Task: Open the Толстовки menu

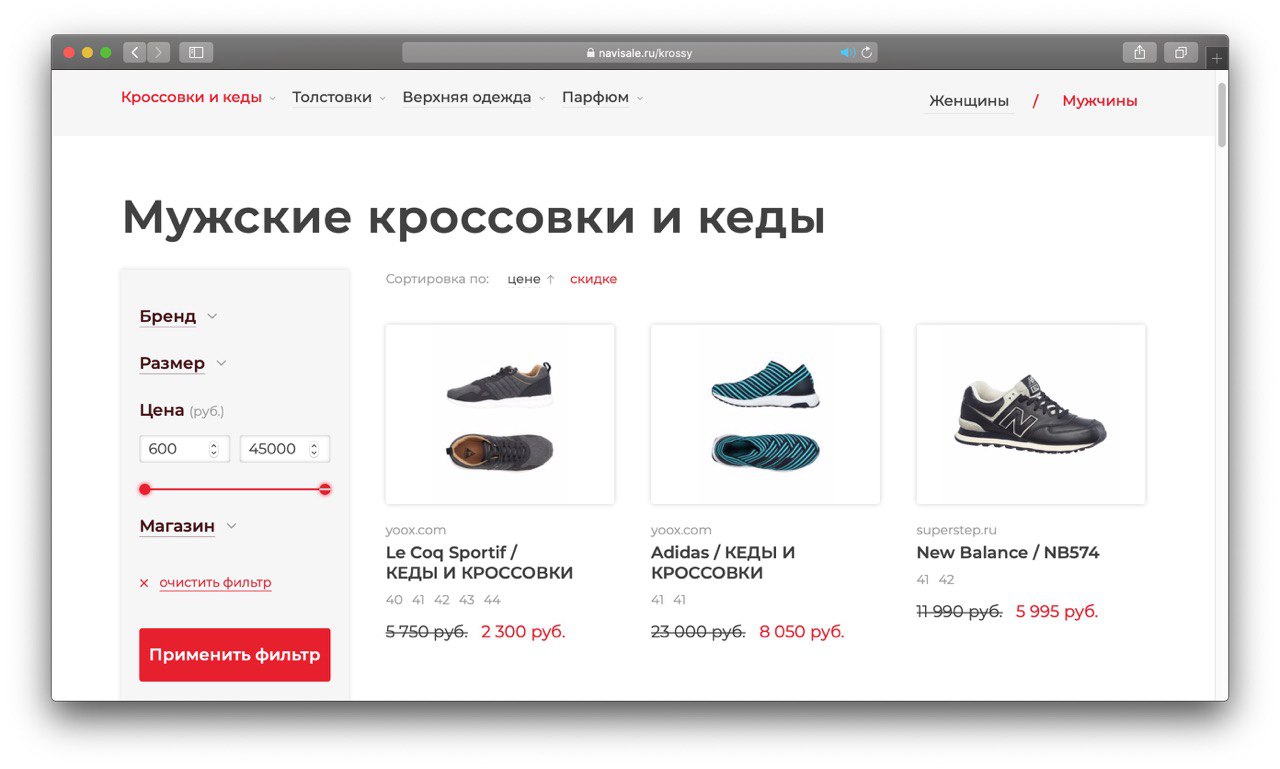Action: (338, 97)
